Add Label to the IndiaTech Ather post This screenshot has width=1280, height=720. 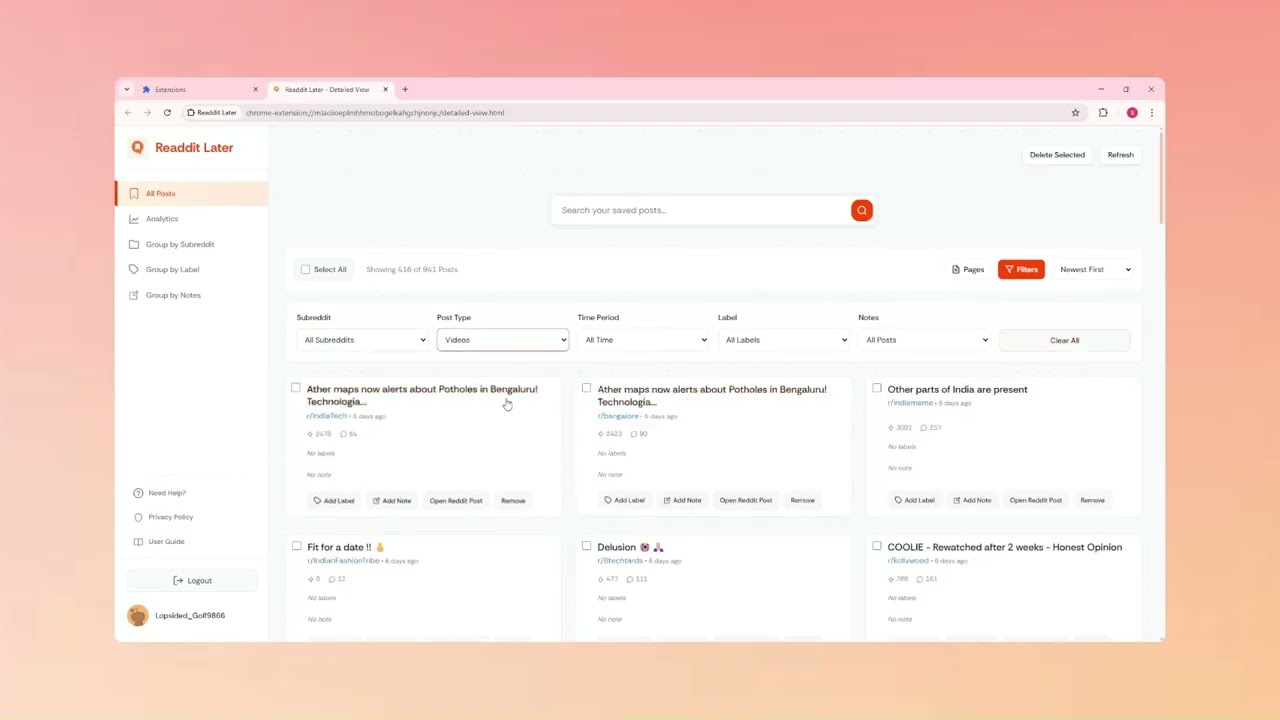tap(334, 500)
